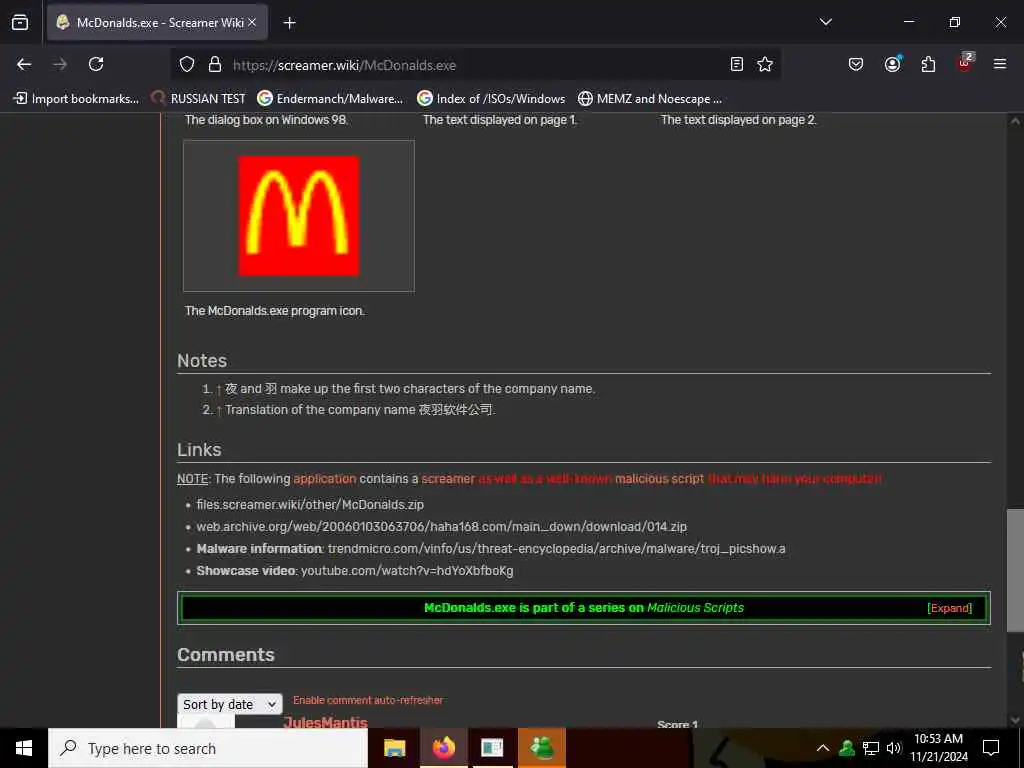Show hidden system tray icons

823,748
